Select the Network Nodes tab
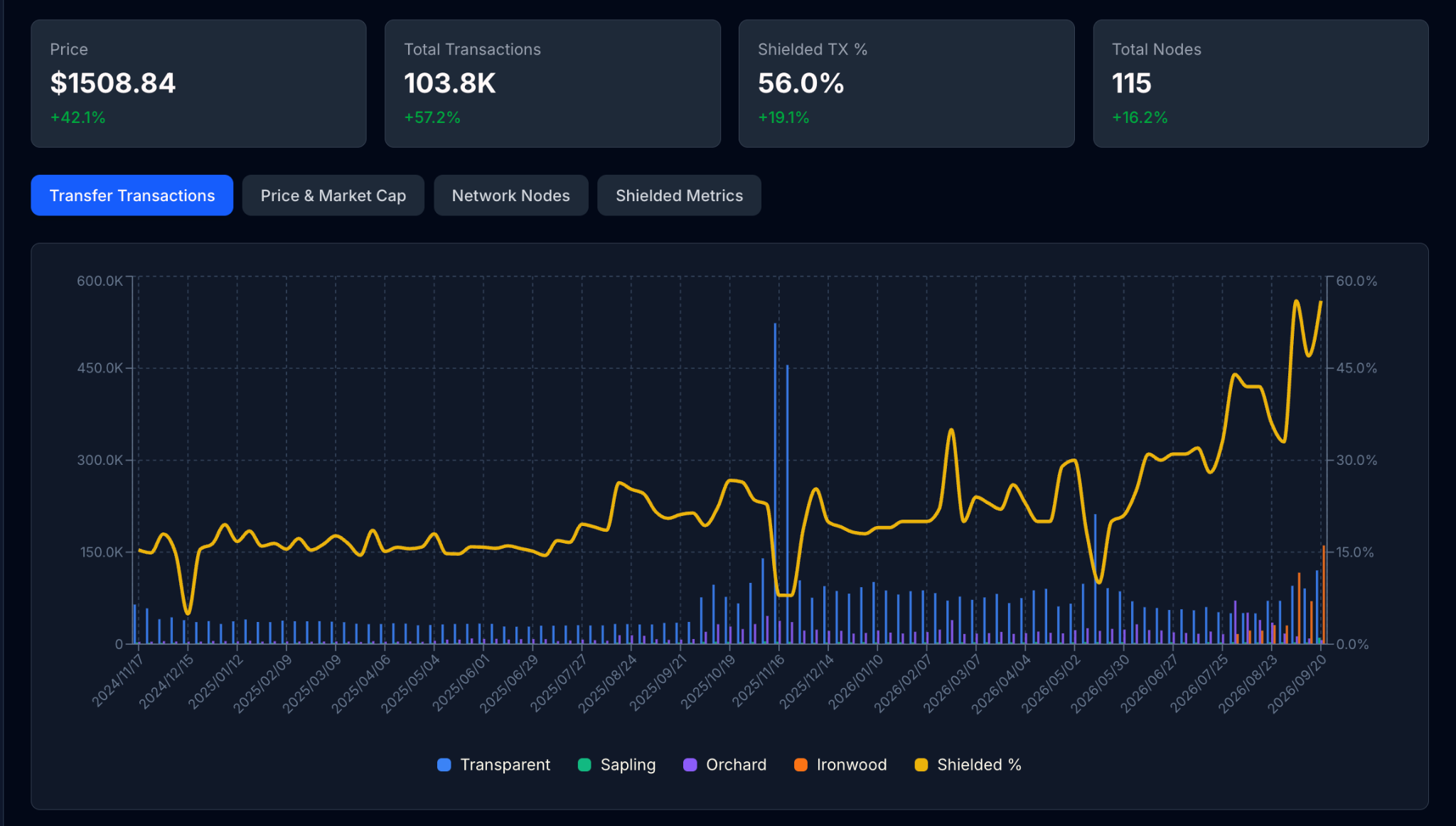 coord(511,195)
